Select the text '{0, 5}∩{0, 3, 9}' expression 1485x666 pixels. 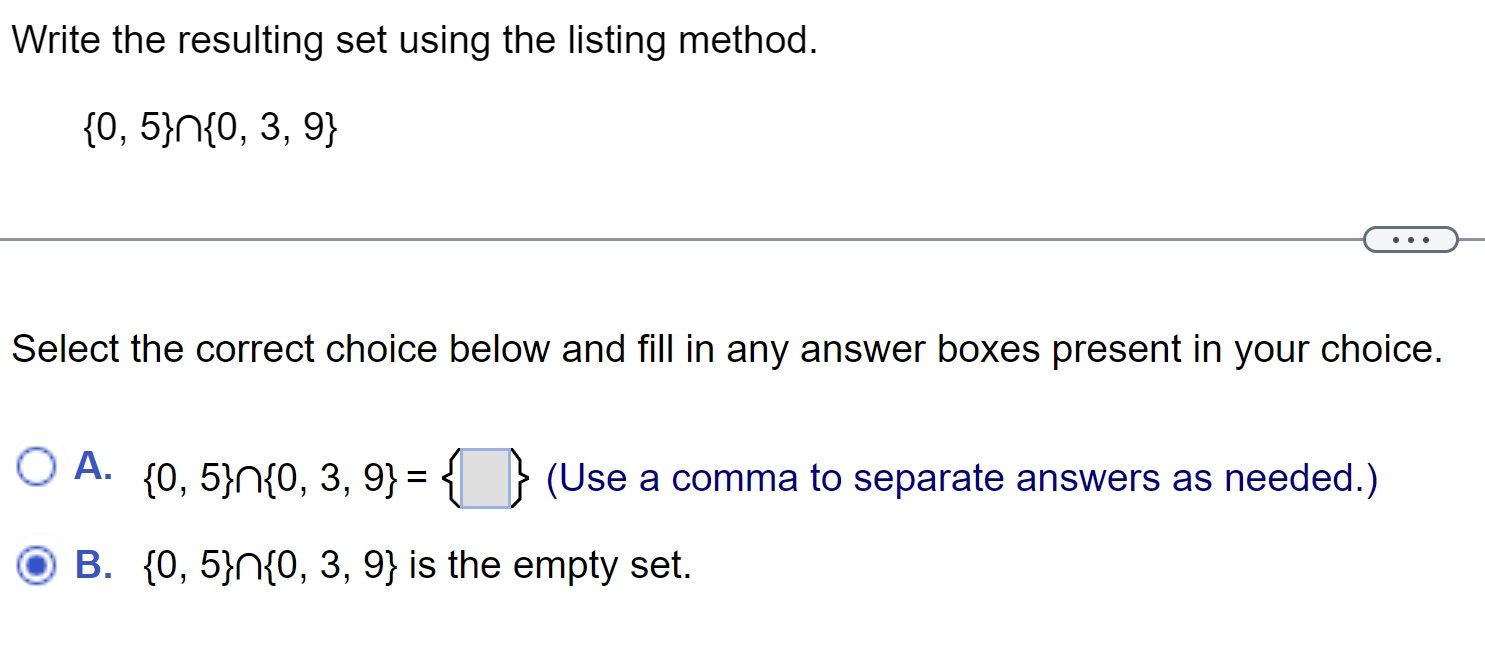[x=210, y=126]
